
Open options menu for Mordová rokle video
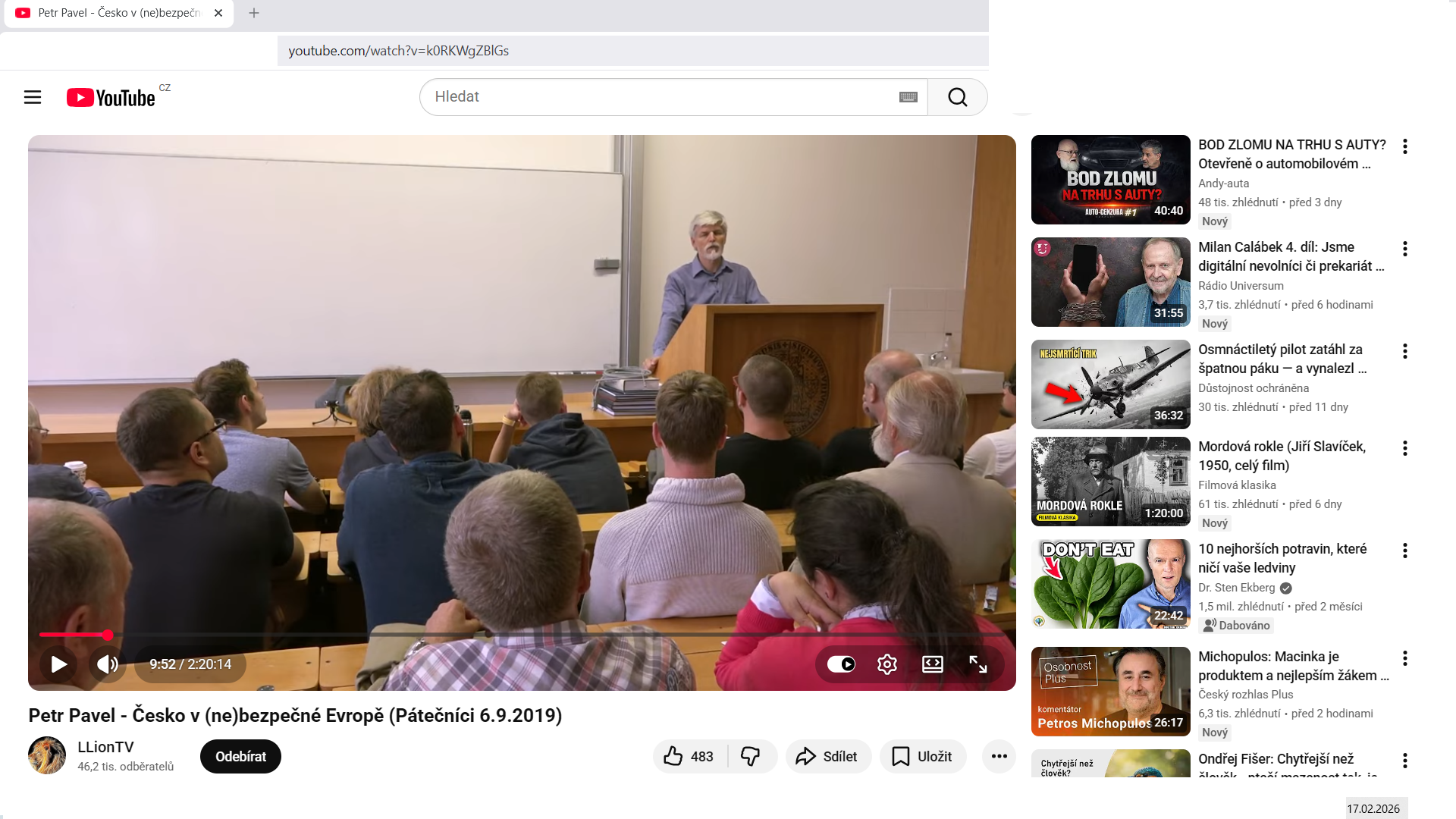tap(1405, 448)
